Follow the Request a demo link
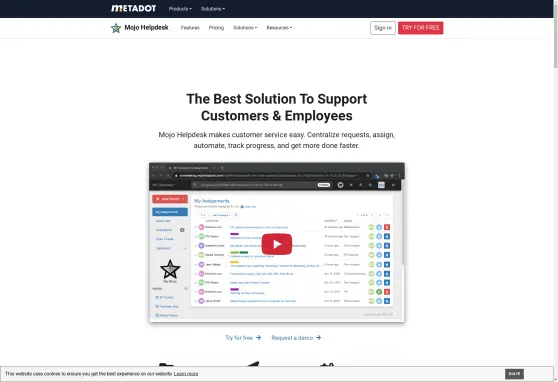558x382 pixels. [x=292, y=337]
